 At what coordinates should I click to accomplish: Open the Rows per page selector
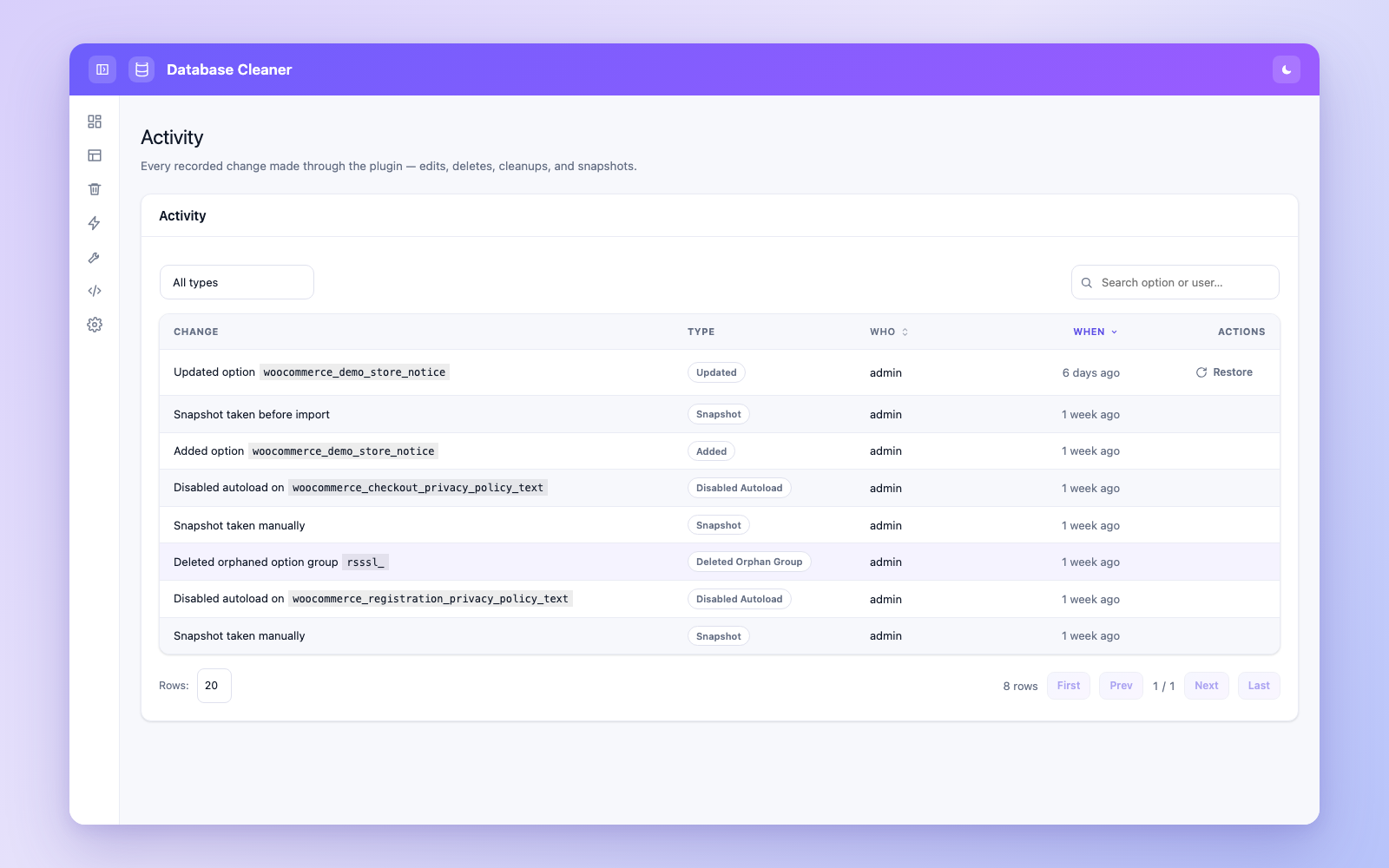[x=214, y=686]
